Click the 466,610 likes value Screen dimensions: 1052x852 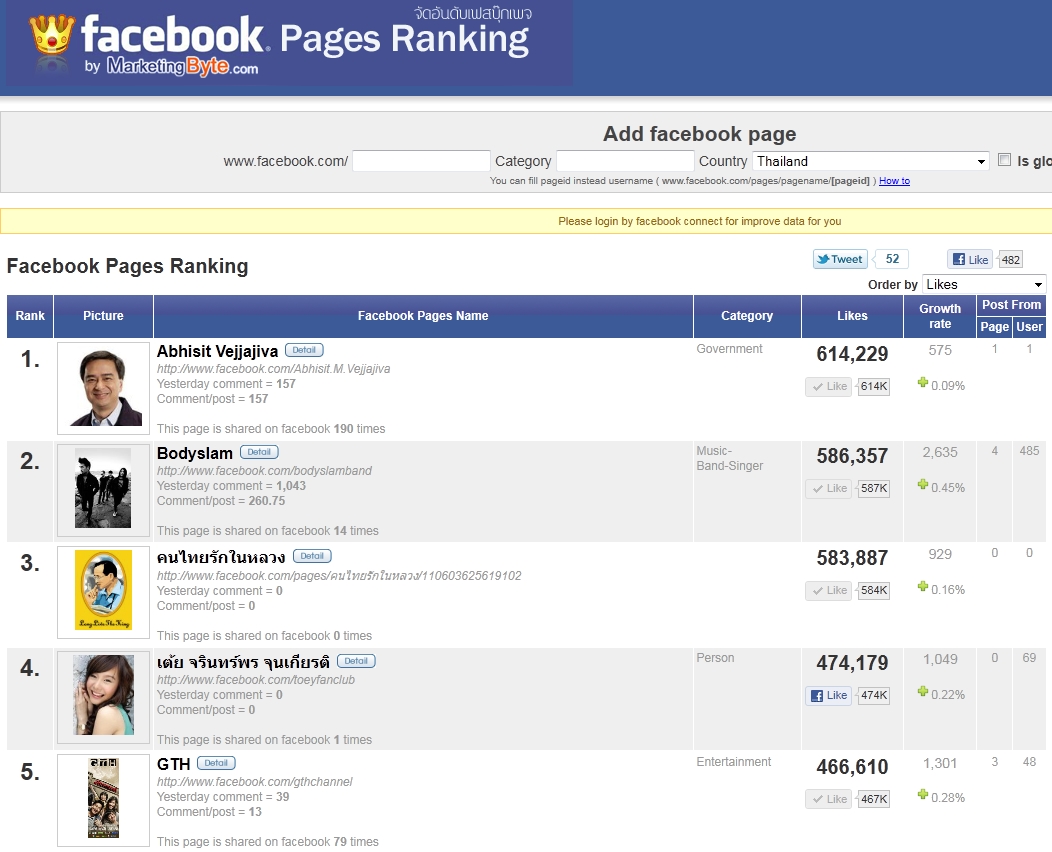pos(852,767)
